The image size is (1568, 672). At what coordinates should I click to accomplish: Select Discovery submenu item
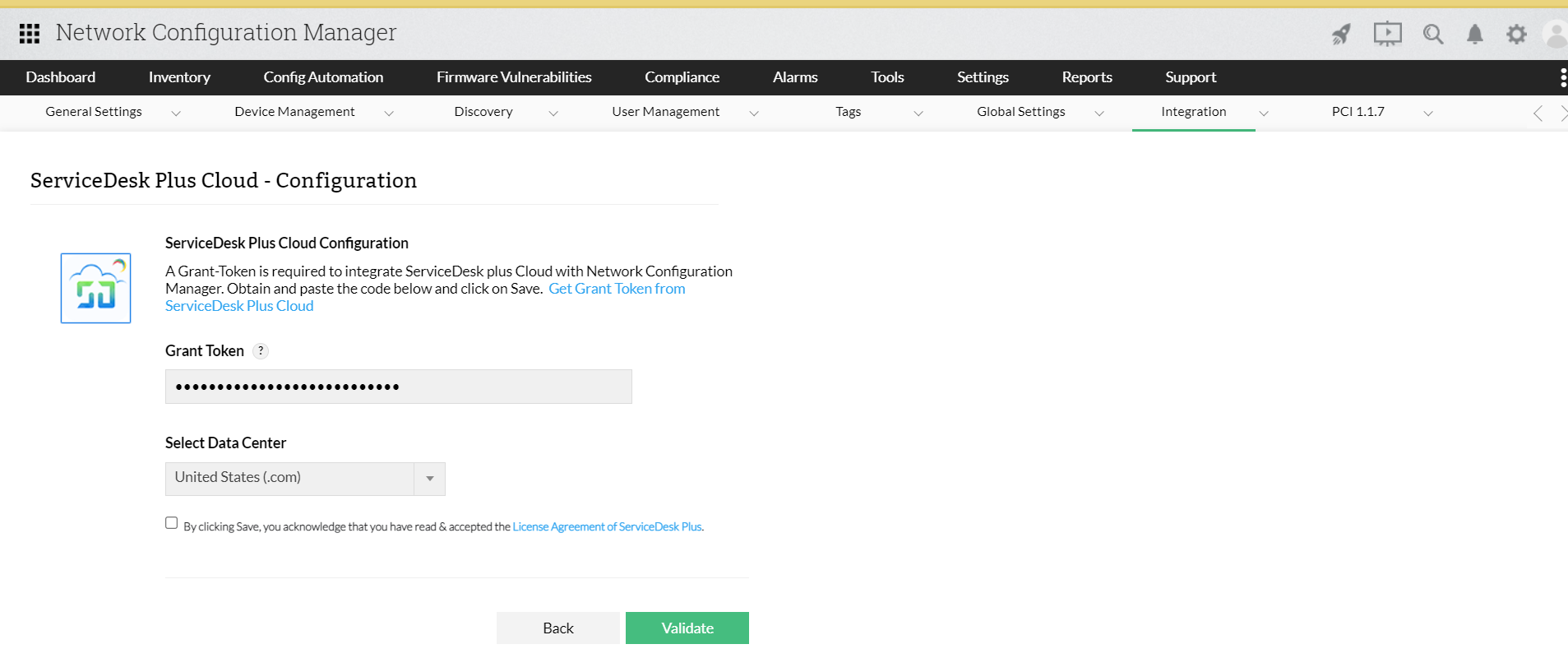[483, 112]
